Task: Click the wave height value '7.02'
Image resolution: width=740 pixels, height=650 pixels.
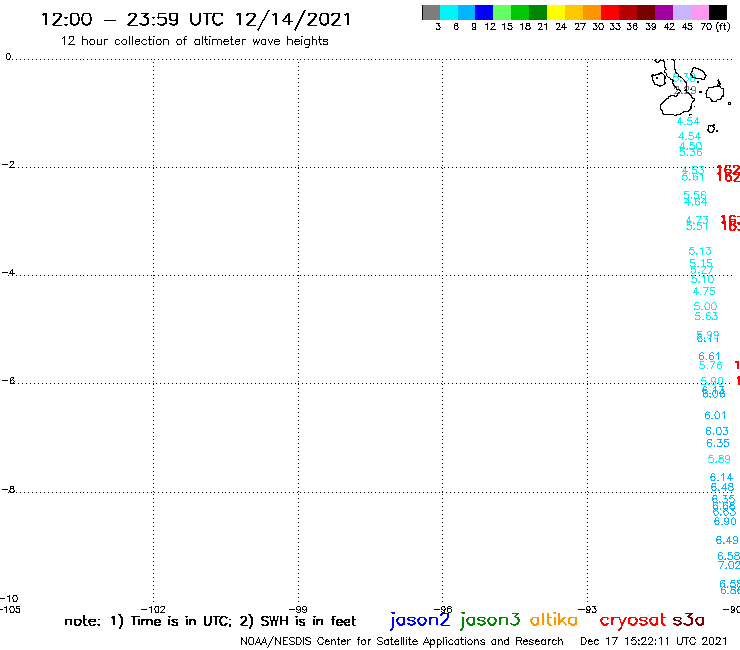Action: (729, 565)
